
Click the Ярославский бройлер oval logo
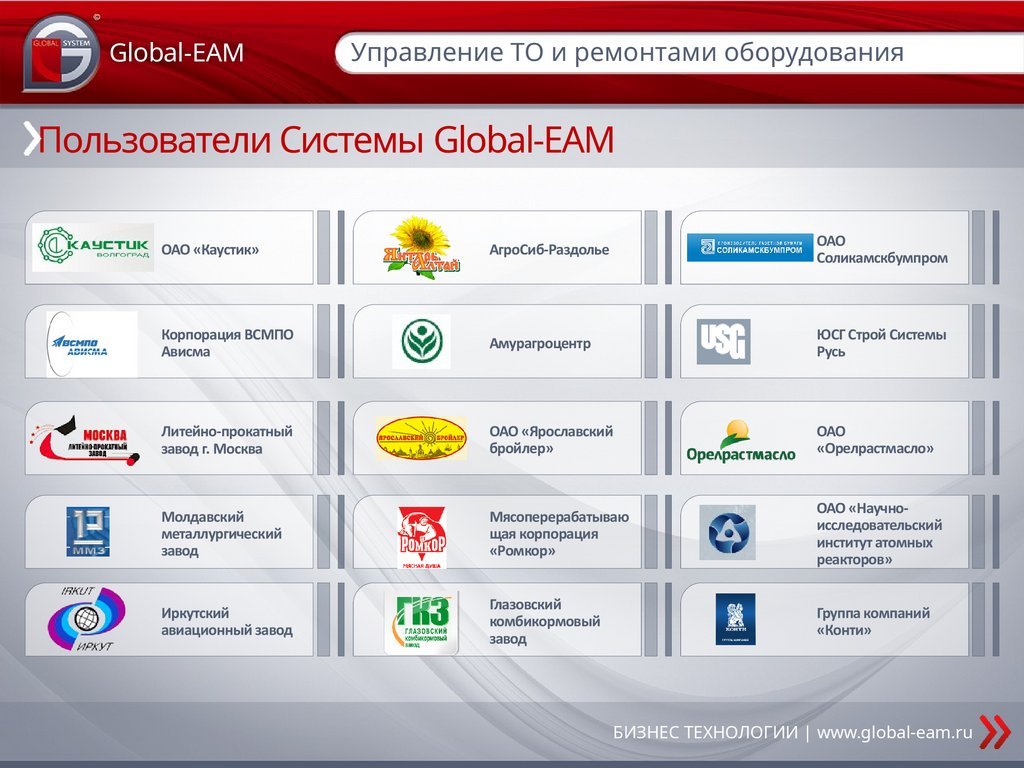(421, 438)
